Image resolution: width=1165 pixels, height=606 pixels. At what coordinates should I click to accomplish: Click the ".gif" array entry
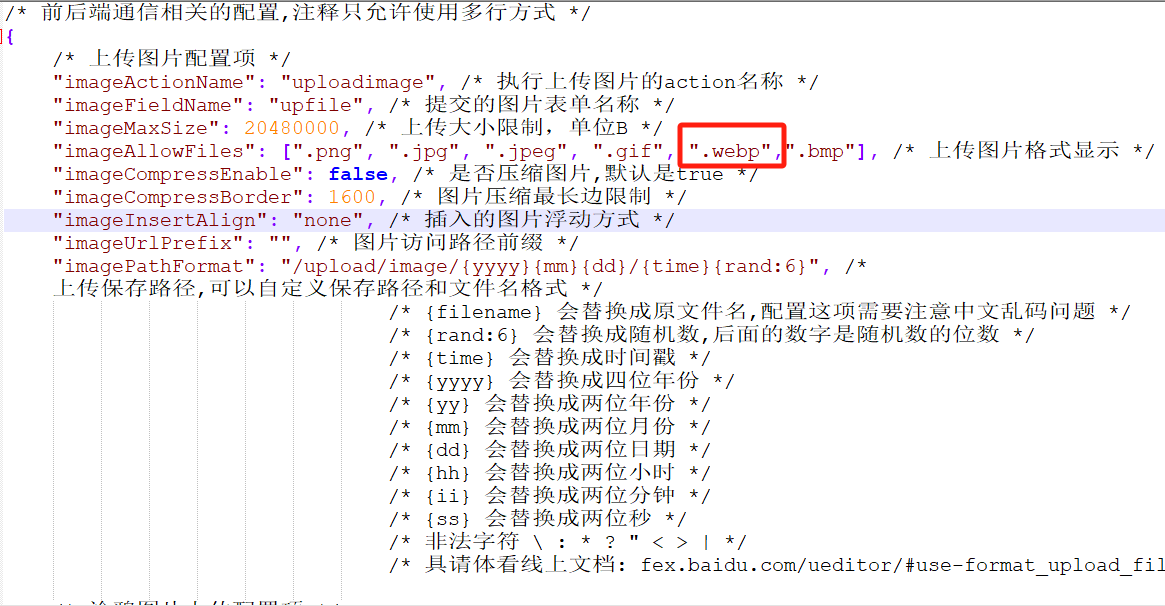[x=627, y=152]
